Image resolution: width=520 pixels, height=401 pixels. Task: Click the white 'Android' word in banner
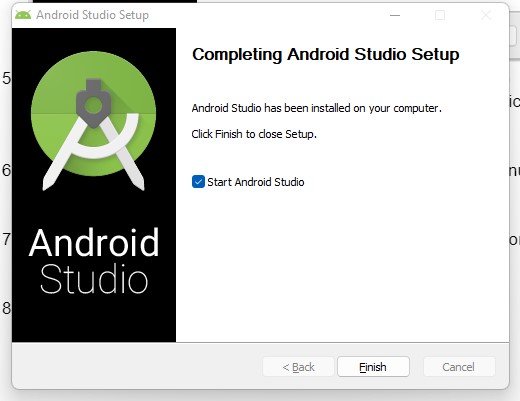(94, 243)
